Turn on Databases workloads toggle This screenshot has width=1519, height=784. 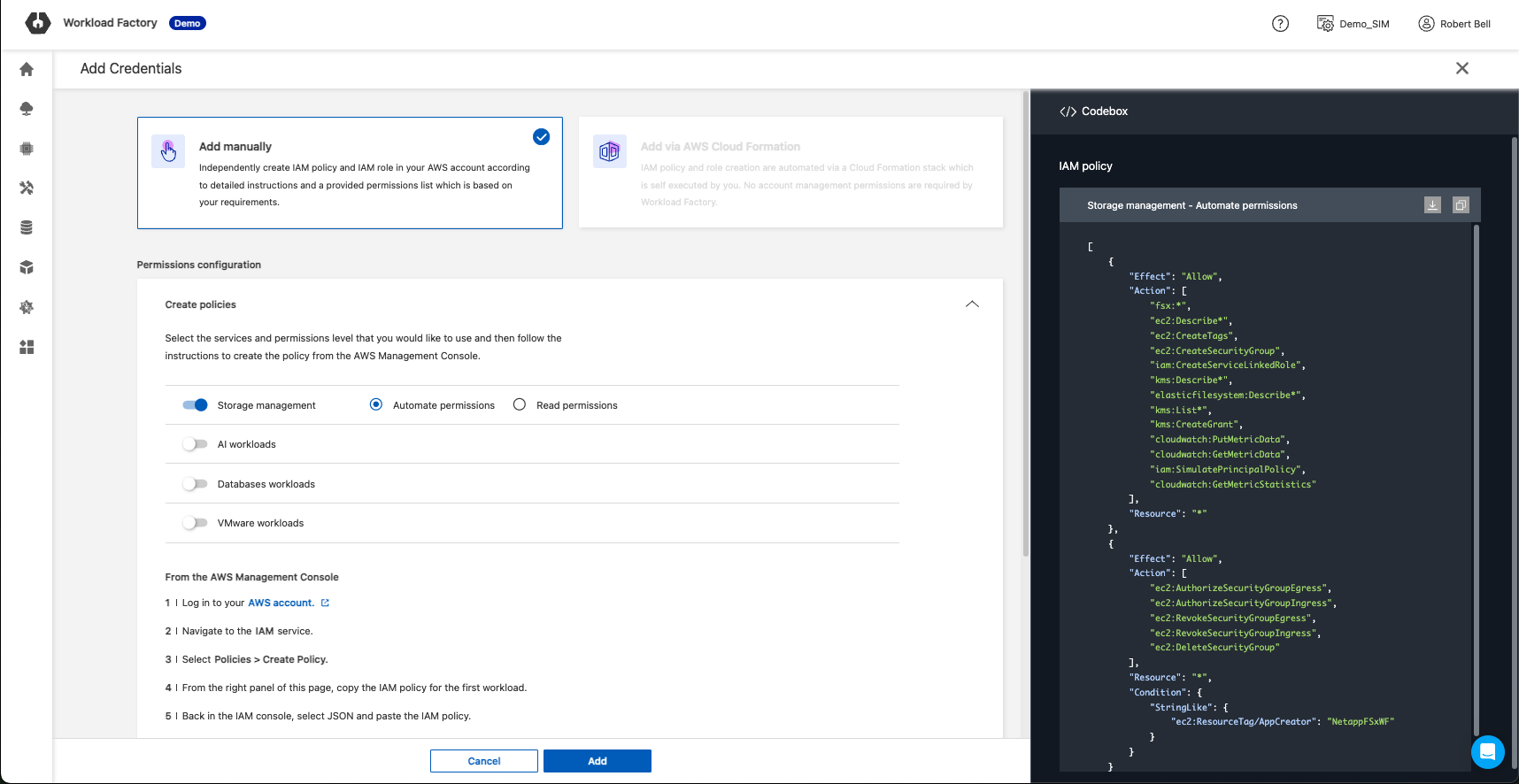point(195,484)
